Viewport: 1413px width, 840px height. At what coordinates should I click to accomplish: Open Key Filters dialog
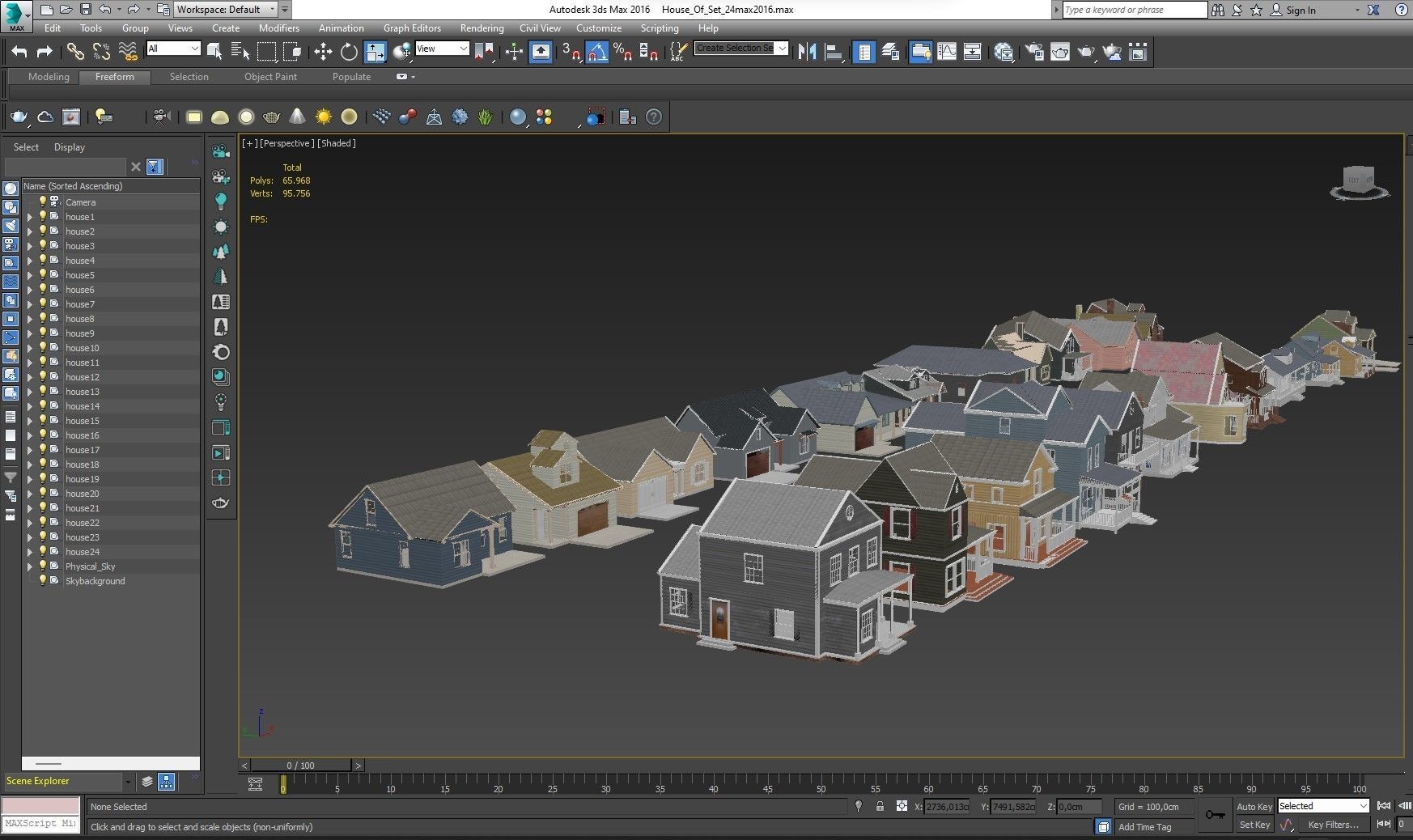point(1333,825)
